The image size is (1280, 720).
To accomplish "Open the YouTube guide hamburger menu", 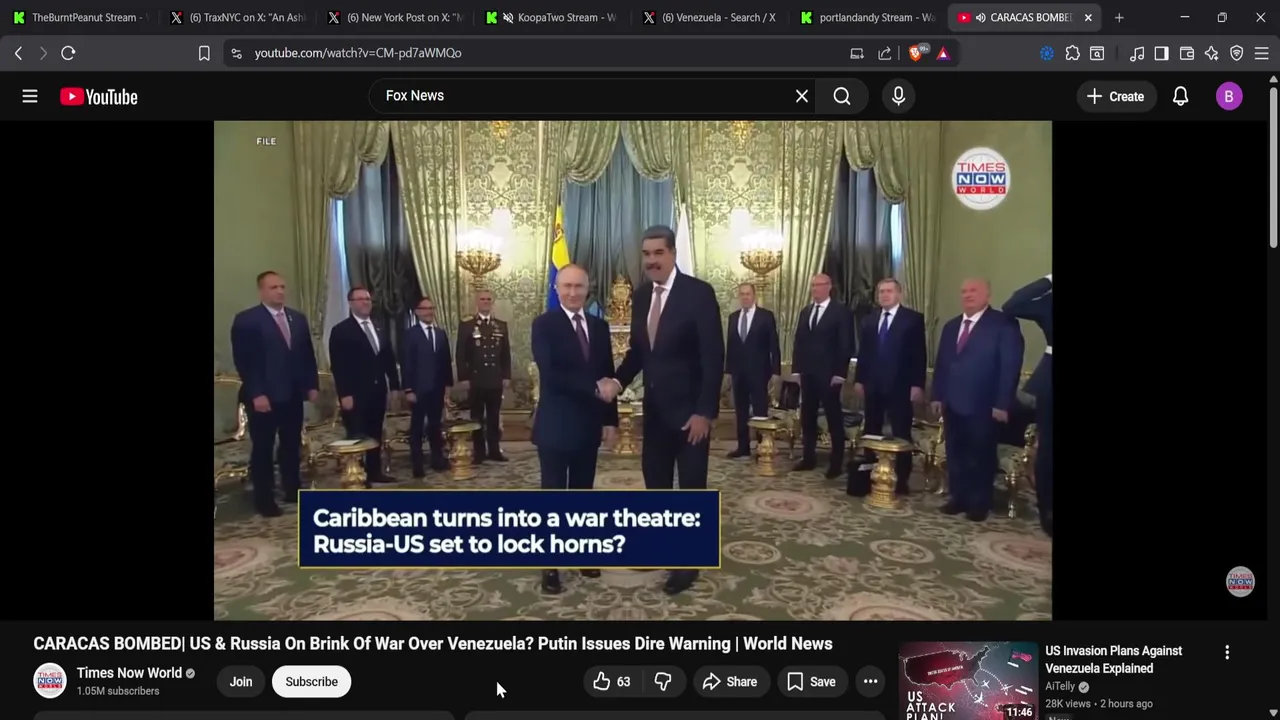I will pos(30,96).
